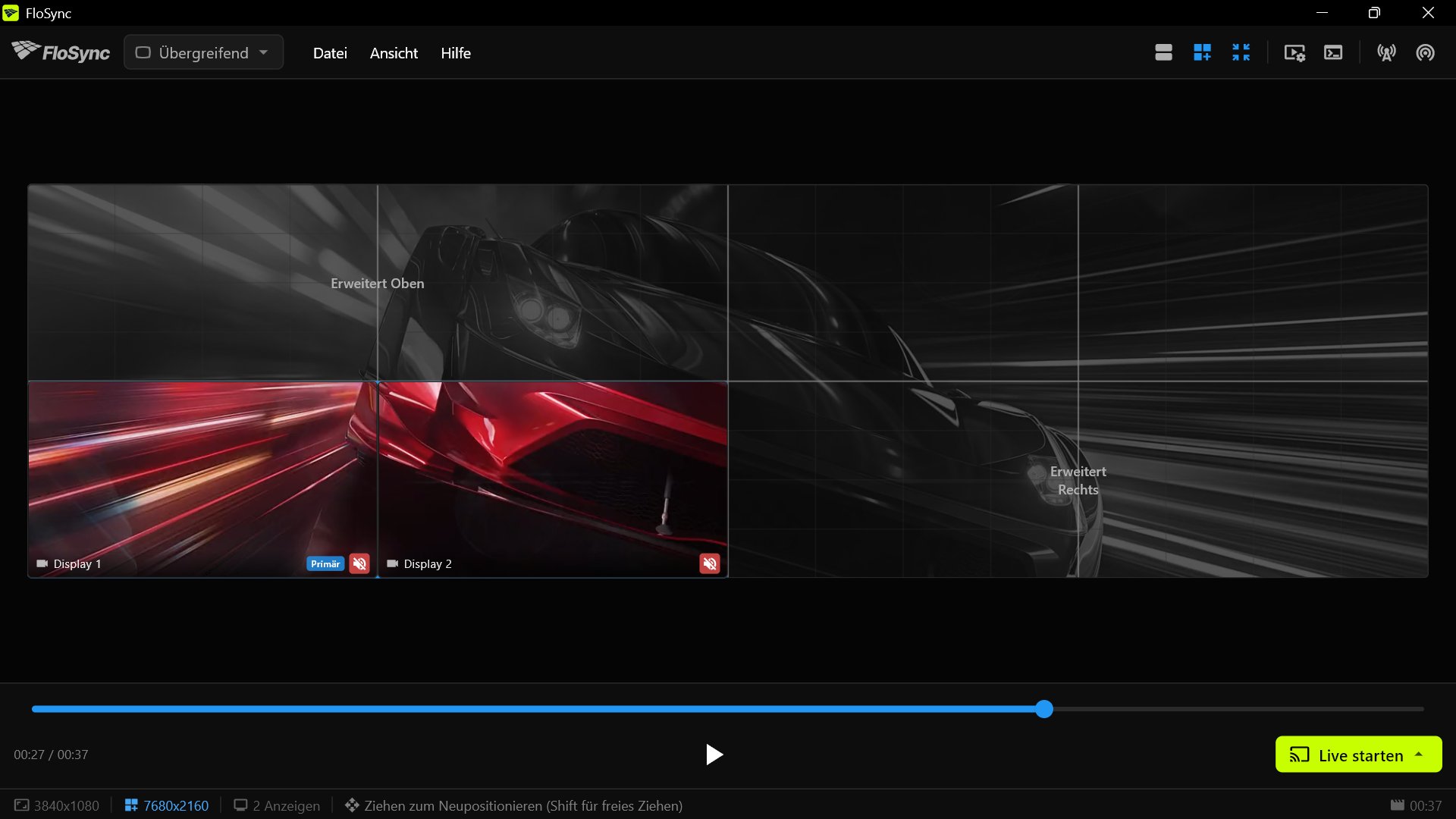Expand the Live starten options arrow
1456x819 pixels.
click(1419, 755)
